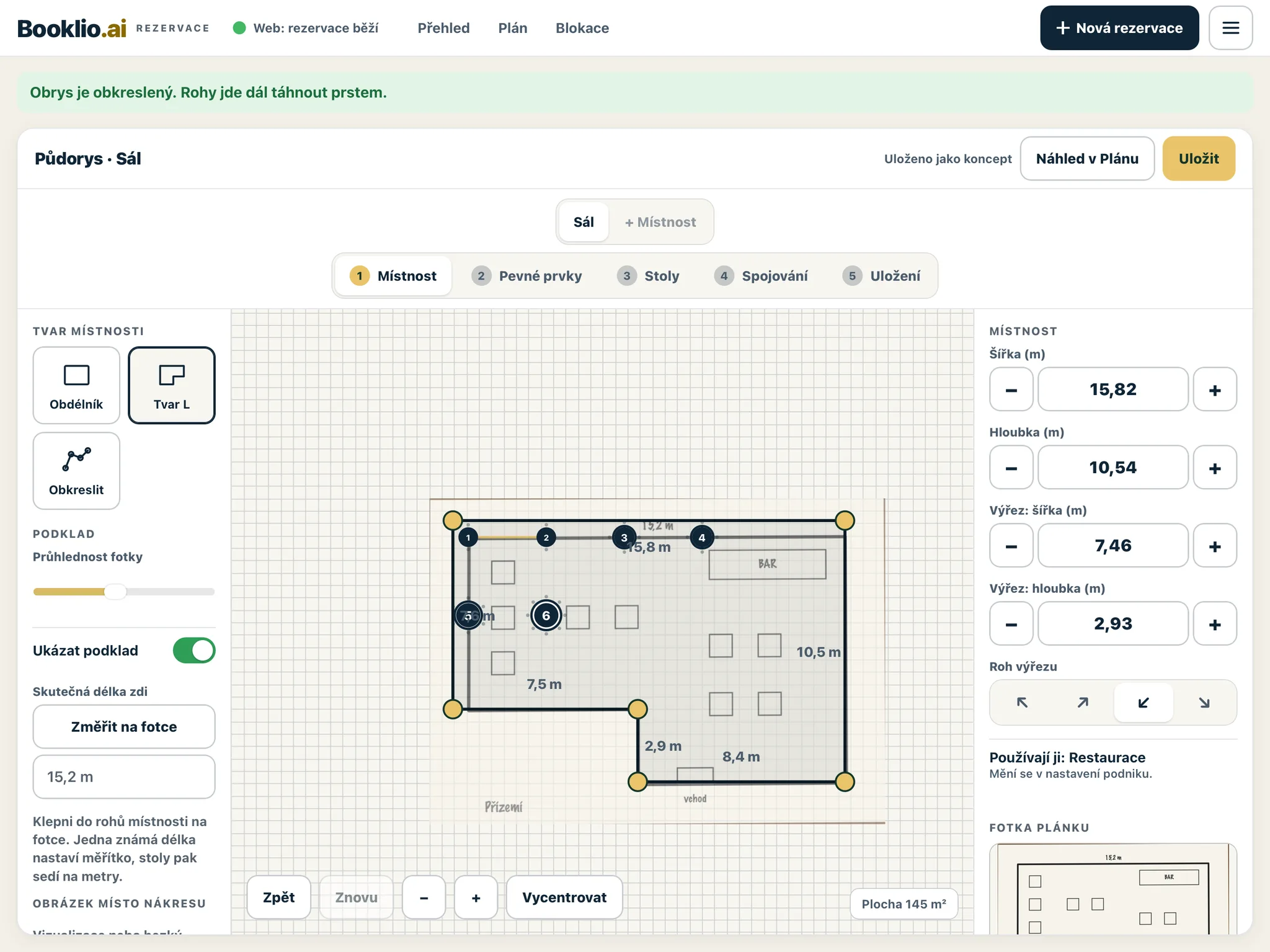
Task: Adjust the Průhlednost fotky slider
Action: 115,592
